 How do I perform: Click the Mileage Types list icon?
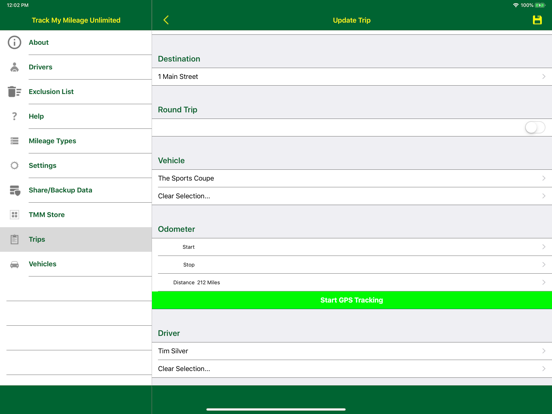[14, 141]
